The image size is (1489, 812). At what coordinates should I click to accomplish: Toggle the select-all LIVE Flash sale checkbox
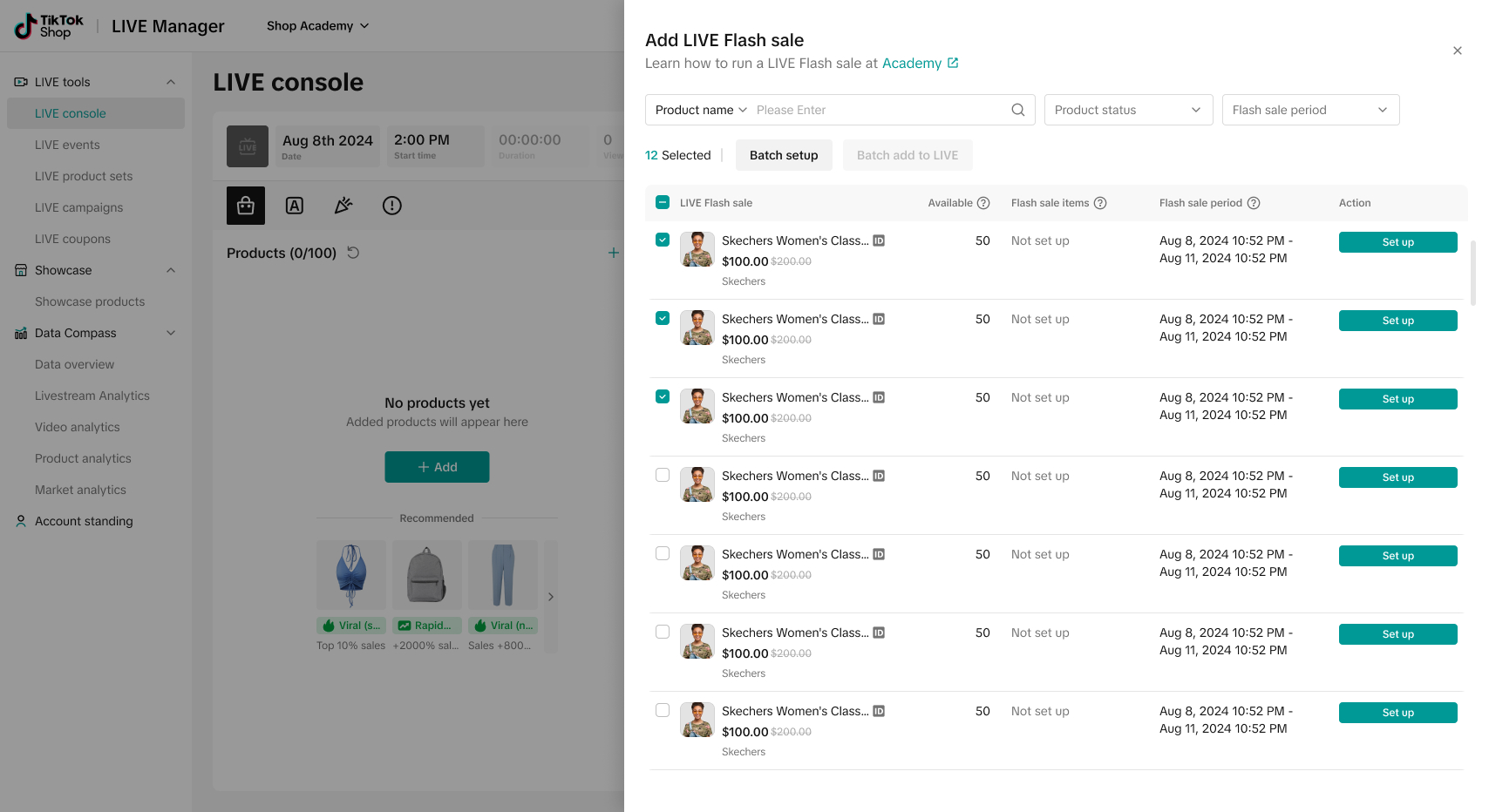[x=663, y=202]
